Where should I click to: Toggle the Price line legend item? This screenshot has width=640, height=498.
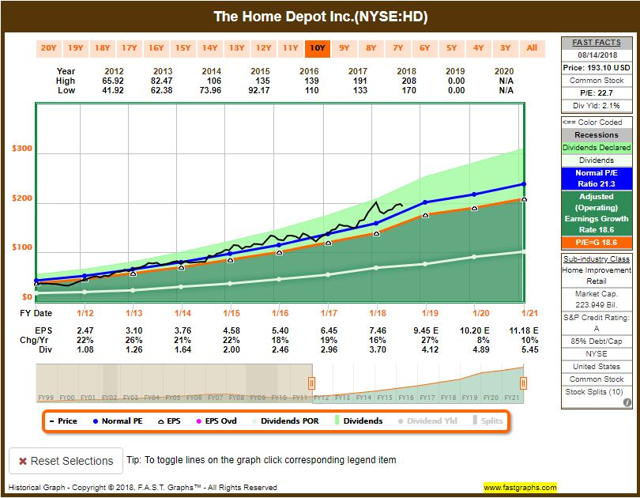click(63, 421)
